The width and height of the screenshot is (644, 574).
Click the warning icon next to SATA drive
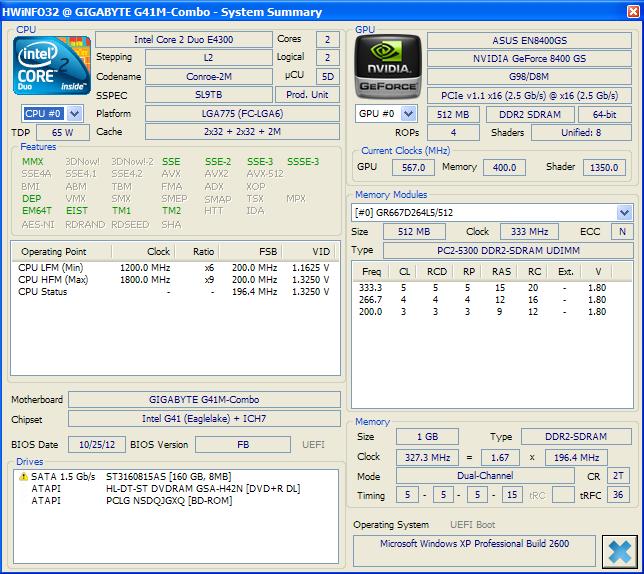click(x=23, y=477)
